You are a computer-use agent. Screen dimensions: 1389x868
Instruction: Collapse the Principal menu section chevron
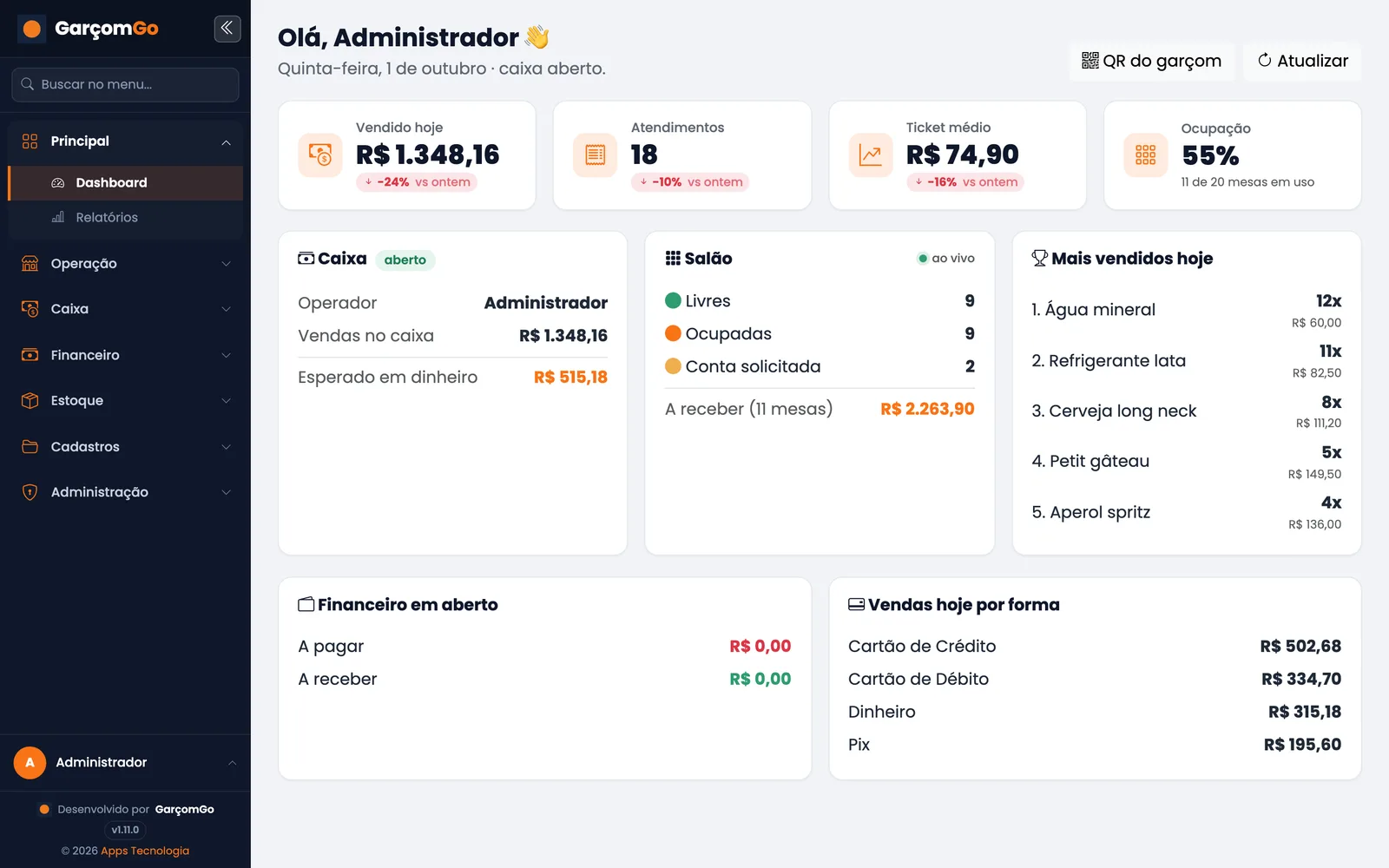click(227, 142)
